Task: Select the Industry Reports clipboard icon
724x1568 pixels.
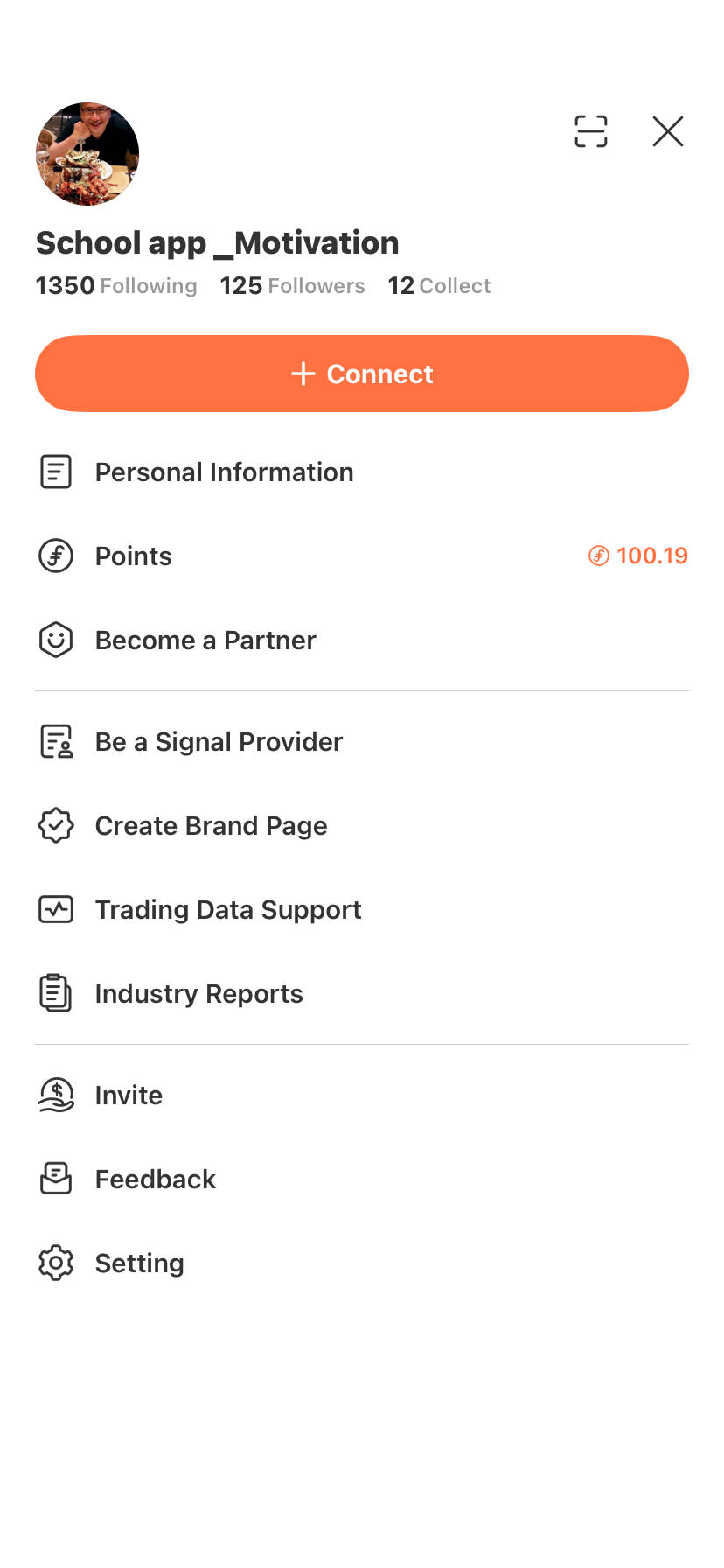Action: point(56,993)
